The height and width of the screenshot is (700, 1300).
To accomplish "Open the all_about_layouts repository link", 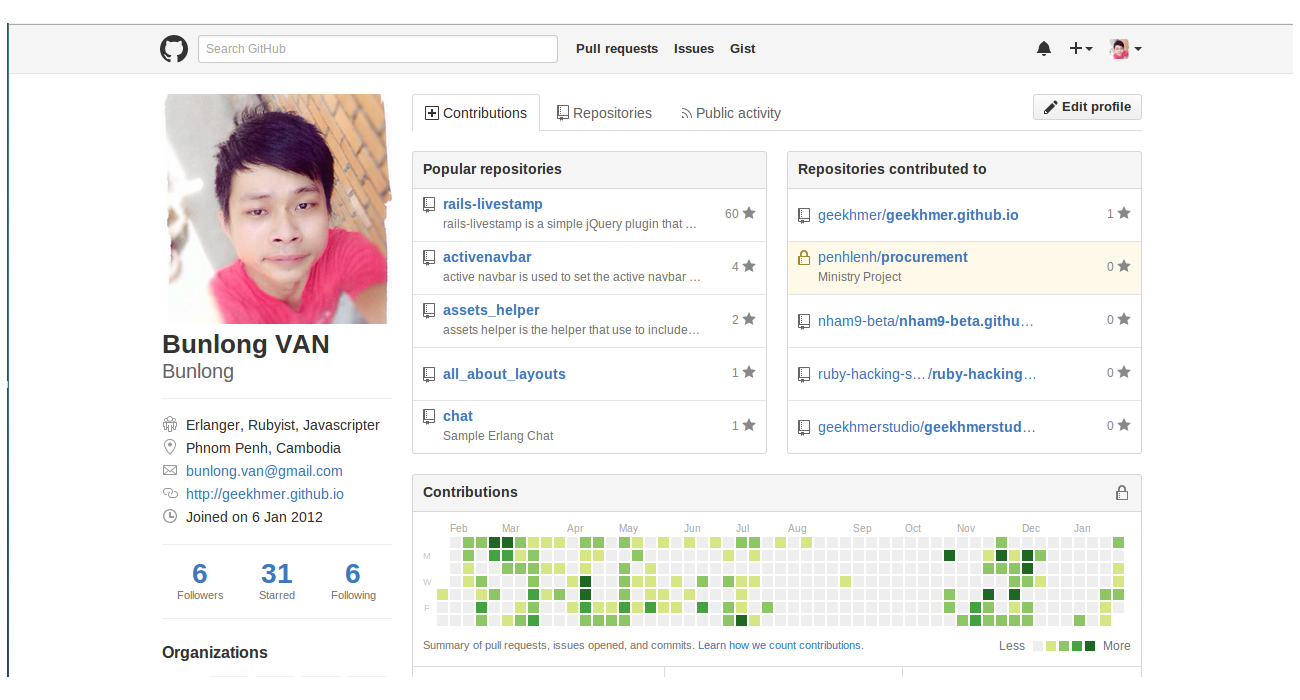I will point(504,374).
